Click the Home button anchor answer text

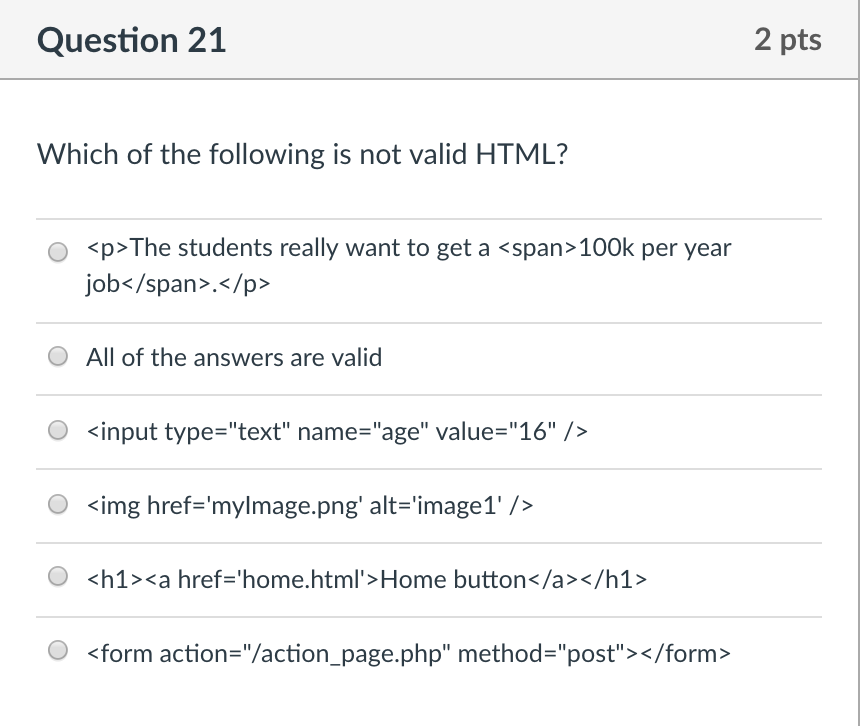[x=366, y=577]
